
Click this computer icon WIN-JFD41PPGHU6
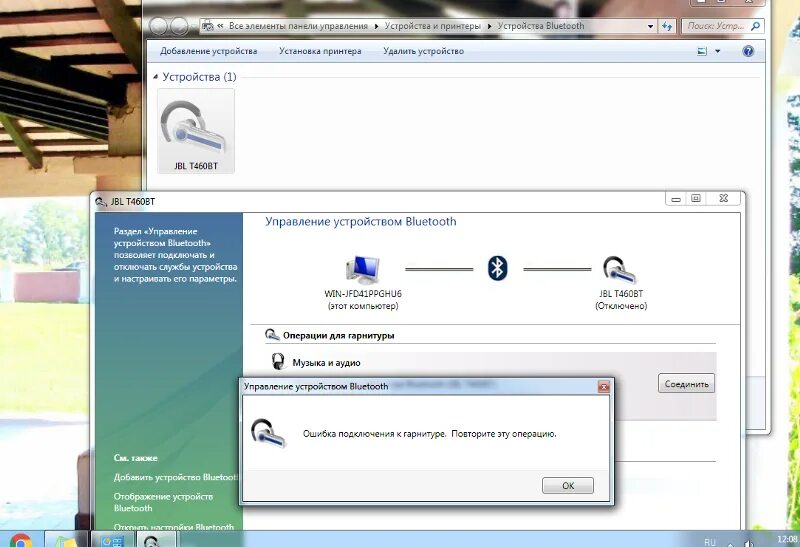pos(362,270)
